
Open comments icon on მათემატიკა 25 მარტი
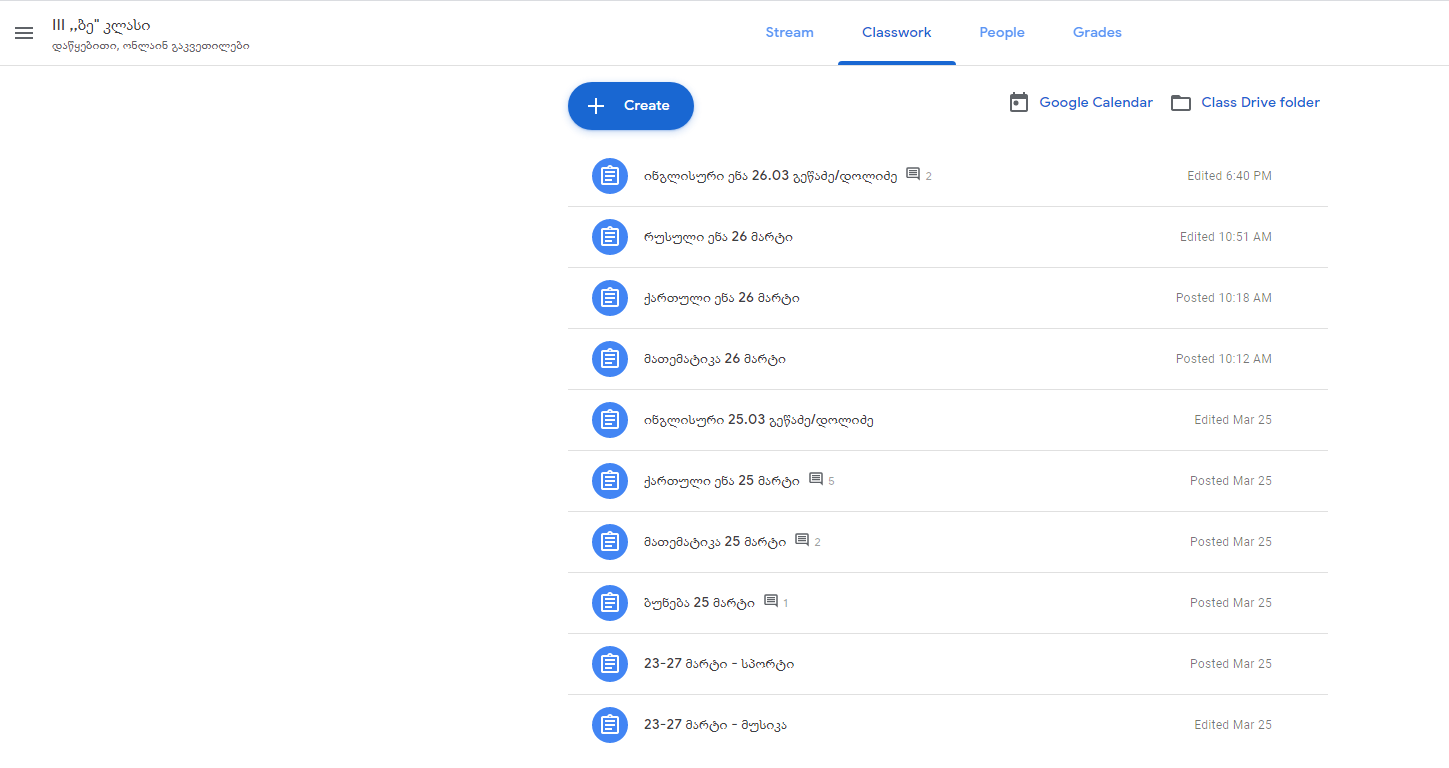pyautogui.click(x=802, y=540)
